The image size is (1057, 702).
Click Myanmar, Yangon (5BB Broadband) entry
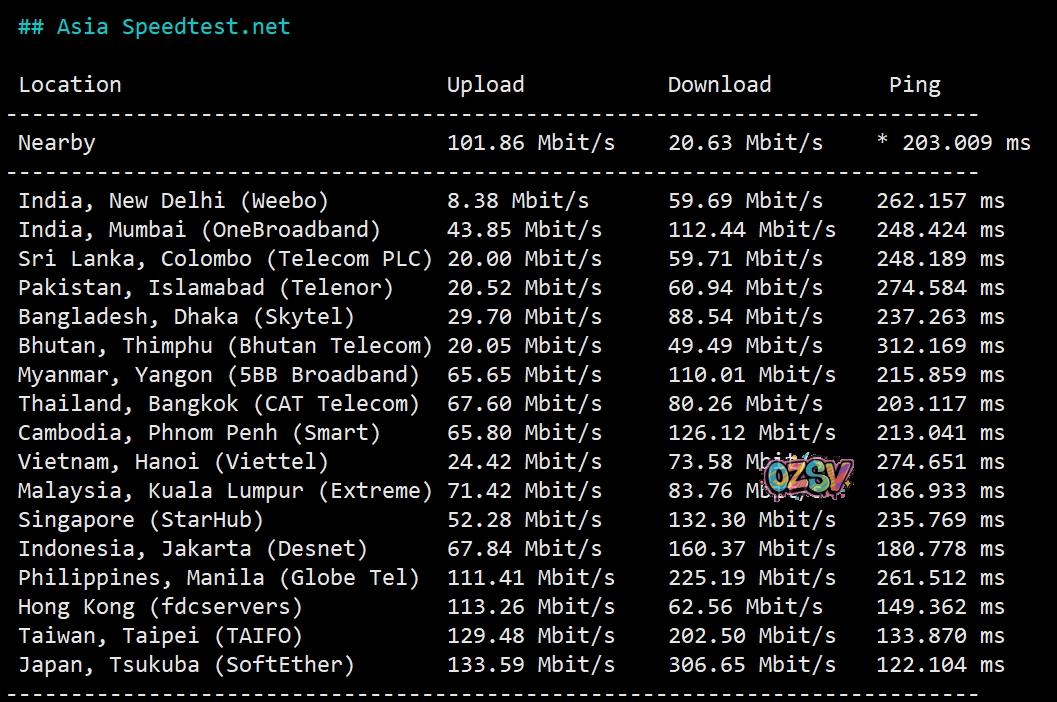tap(219, 375)
